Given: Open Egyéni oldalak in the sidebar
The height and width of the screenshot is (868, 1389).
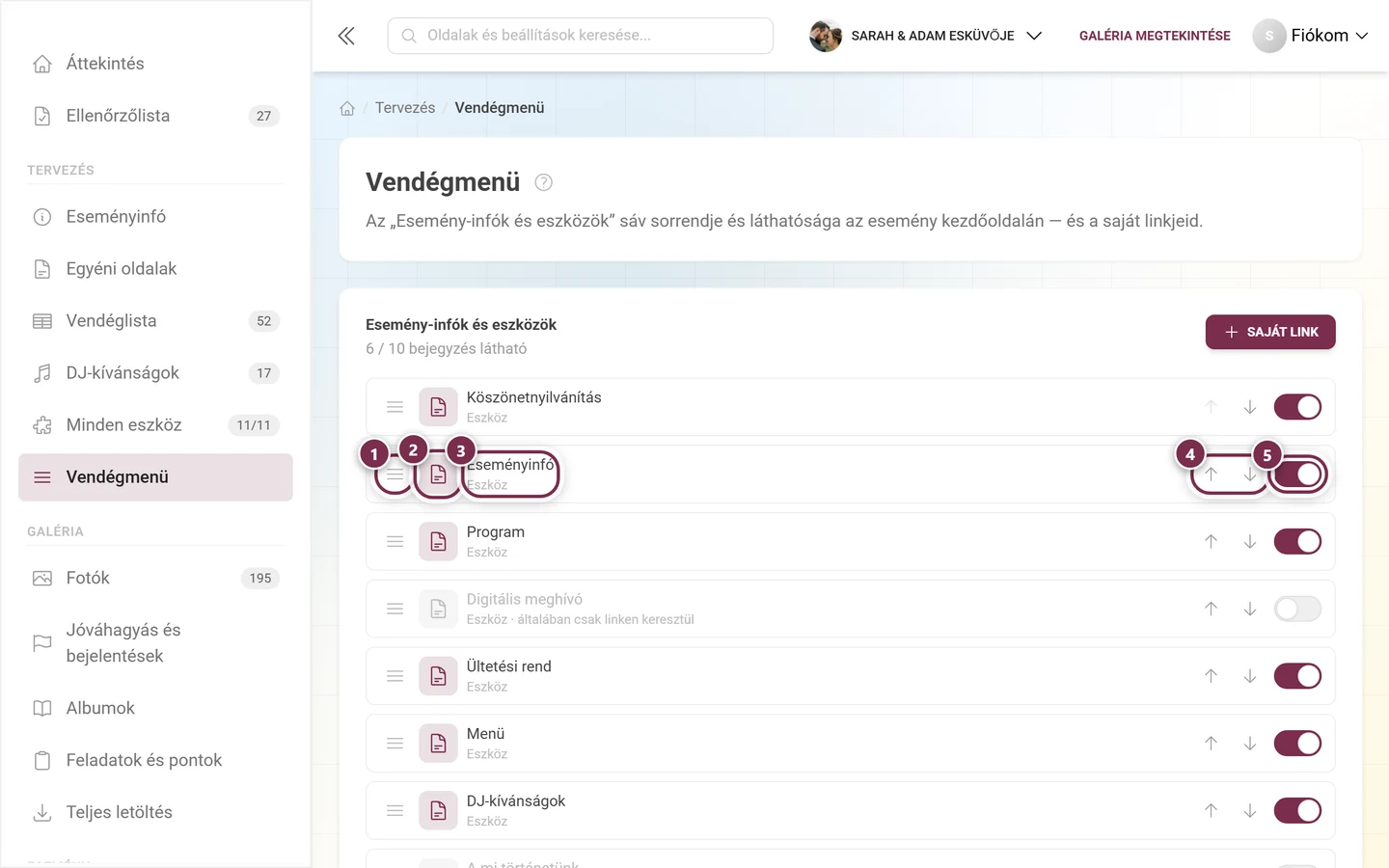Looking at the screenshot, I should 155,269.
